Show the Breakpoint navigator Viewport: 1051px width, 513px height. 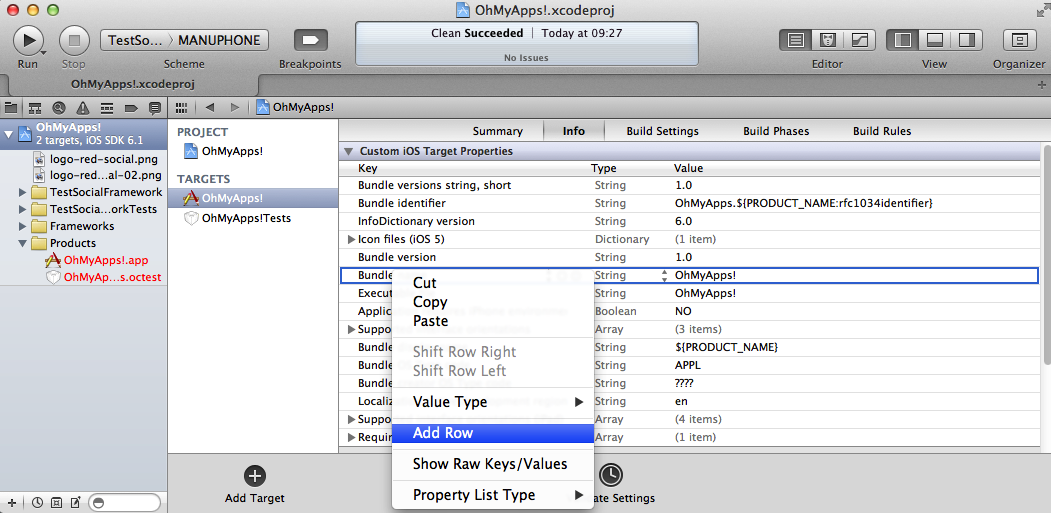point(131,107)
